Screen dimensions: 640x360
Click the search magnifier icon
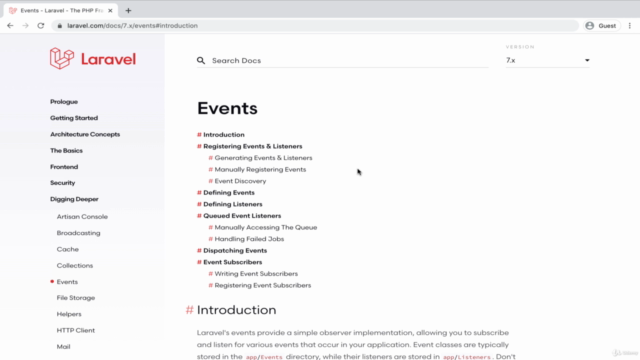point(201,60)
